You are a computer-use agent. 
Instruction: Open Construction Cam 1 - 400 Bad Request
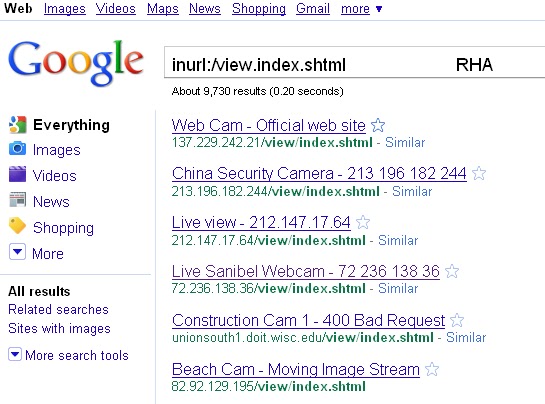pos(308,321)
